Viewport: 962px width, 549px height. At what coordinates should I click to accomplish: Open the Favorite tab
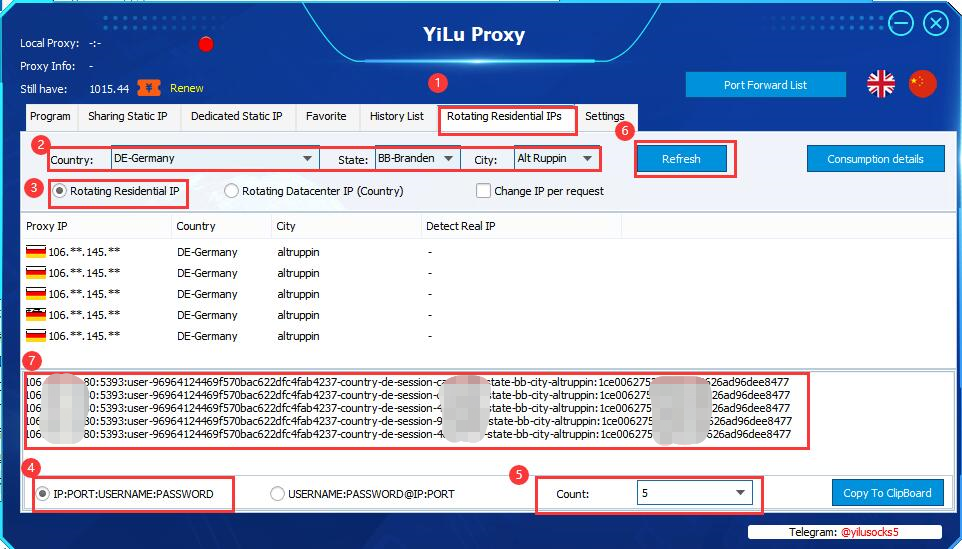pyautogui.click(x=326, y=117)
